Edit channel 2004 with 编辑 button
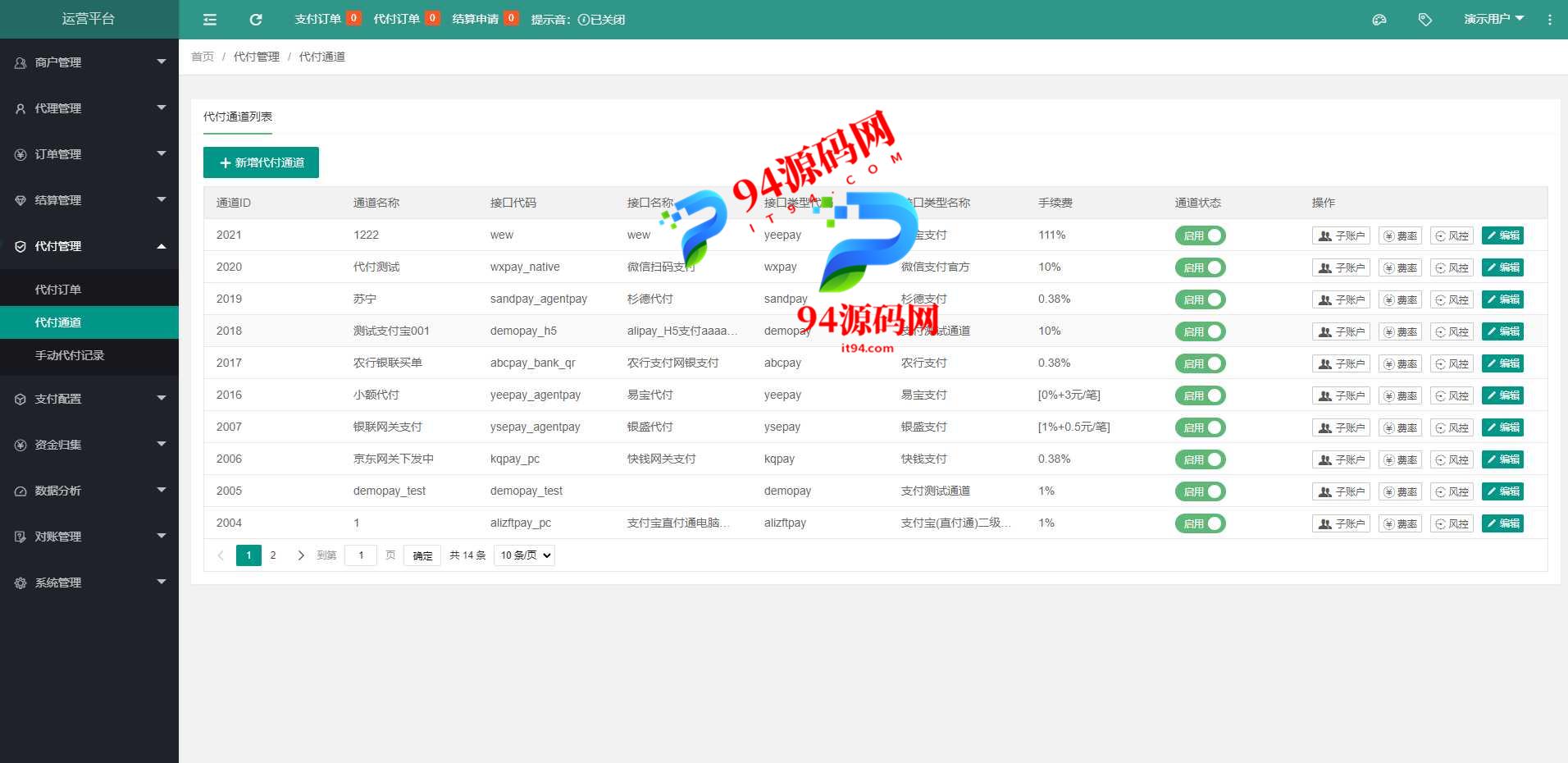The width and height of the screenshot is (1568, 763). point(1502,523)
